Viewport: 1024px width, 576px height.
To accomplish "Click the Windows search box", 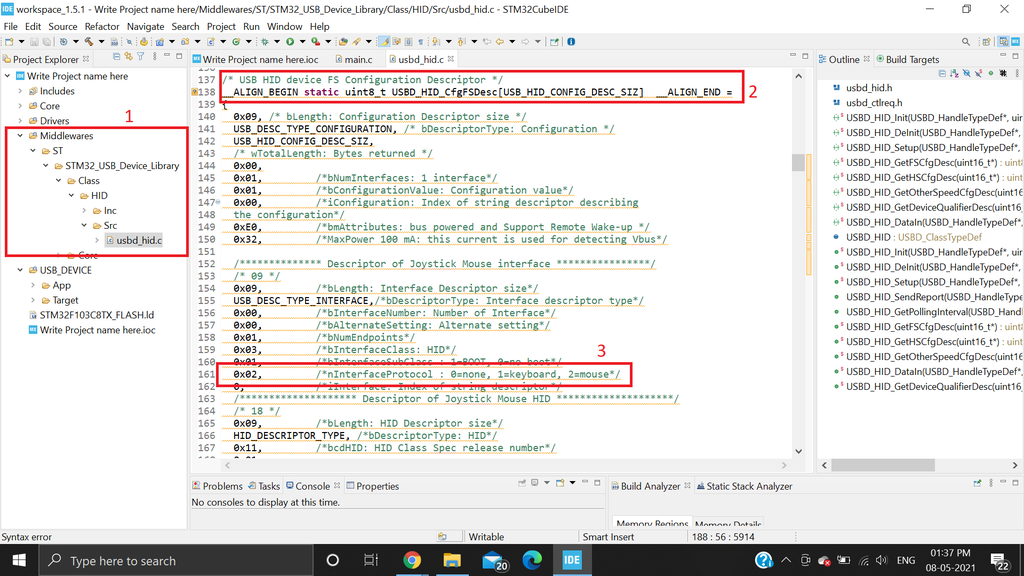I will pos(175,560).
